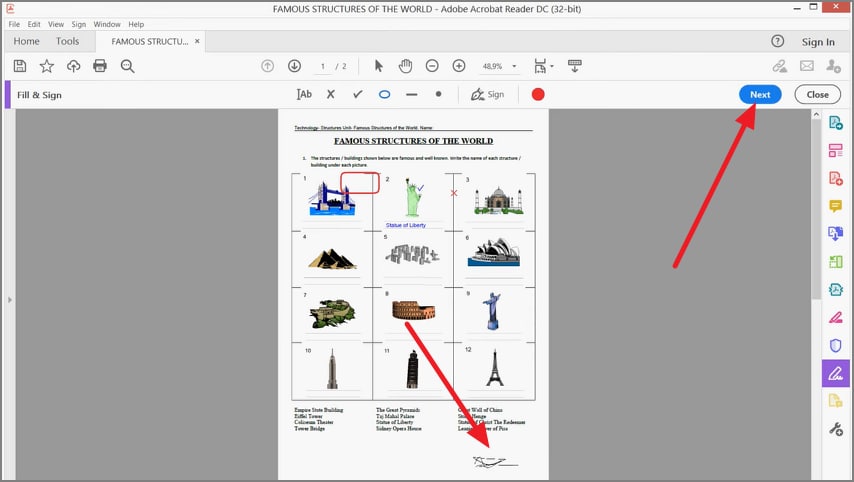This screenshot has width=854, height=482.
Task: Close the FAMOUS STRUCTU... document tab
Action: 197,41
